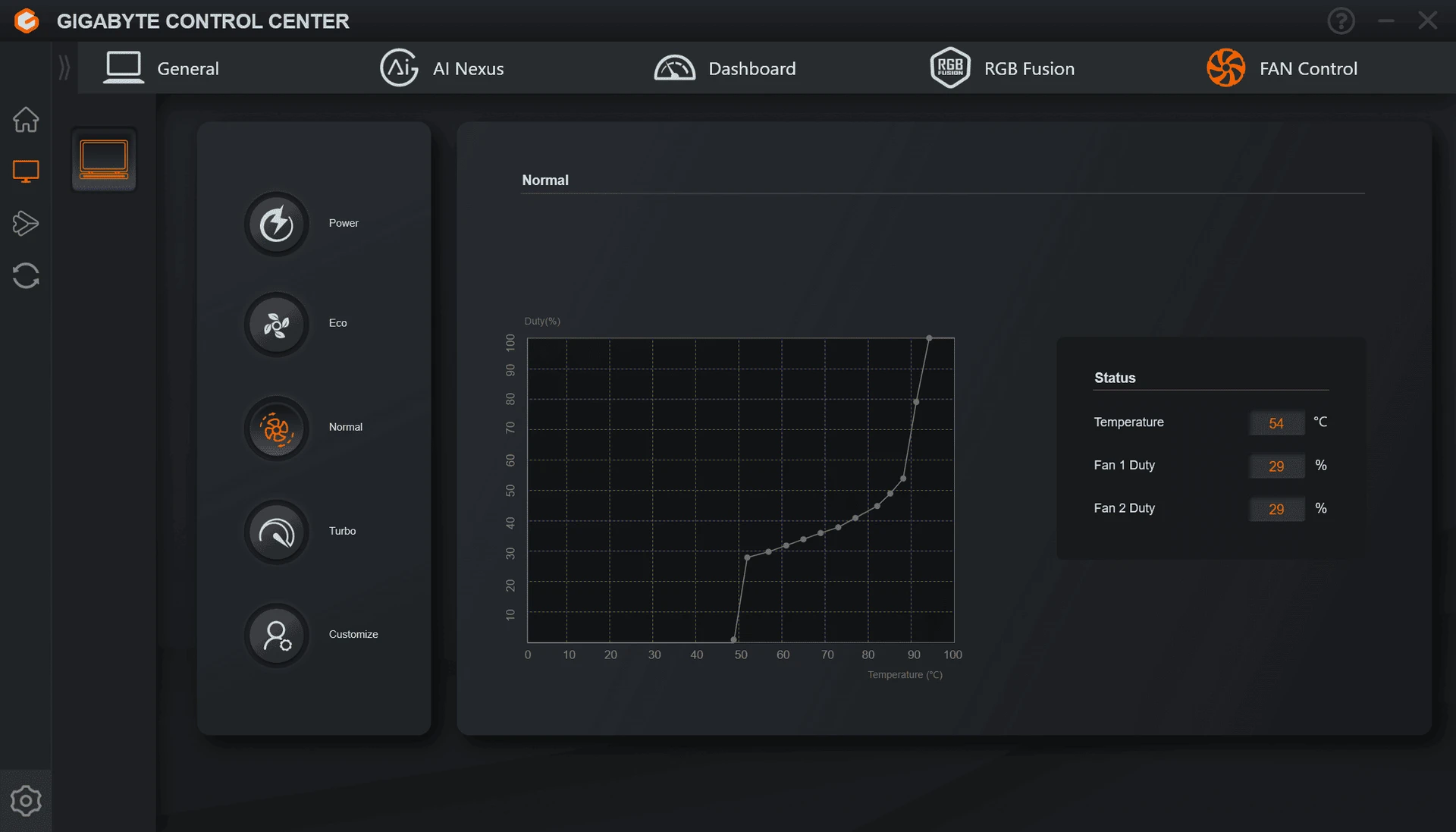The width and height of the screenshot is (1456, 832).
Task: Click the fan curve point at 0% duty
Action: pos(733,640)
